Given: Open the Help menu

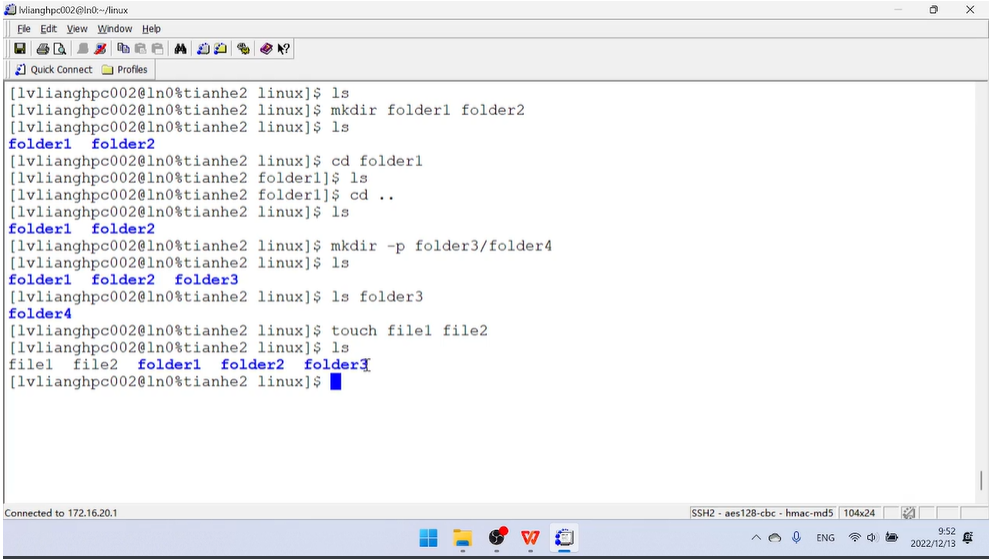Looking at the screenshot, I should click(151, 28).
